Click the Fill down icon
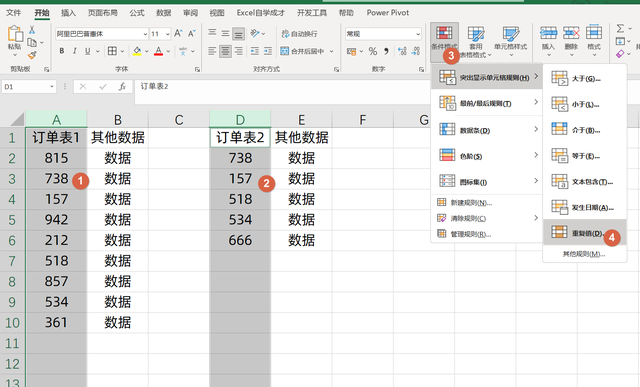640x387 pixels. click(x=620, y=41)
